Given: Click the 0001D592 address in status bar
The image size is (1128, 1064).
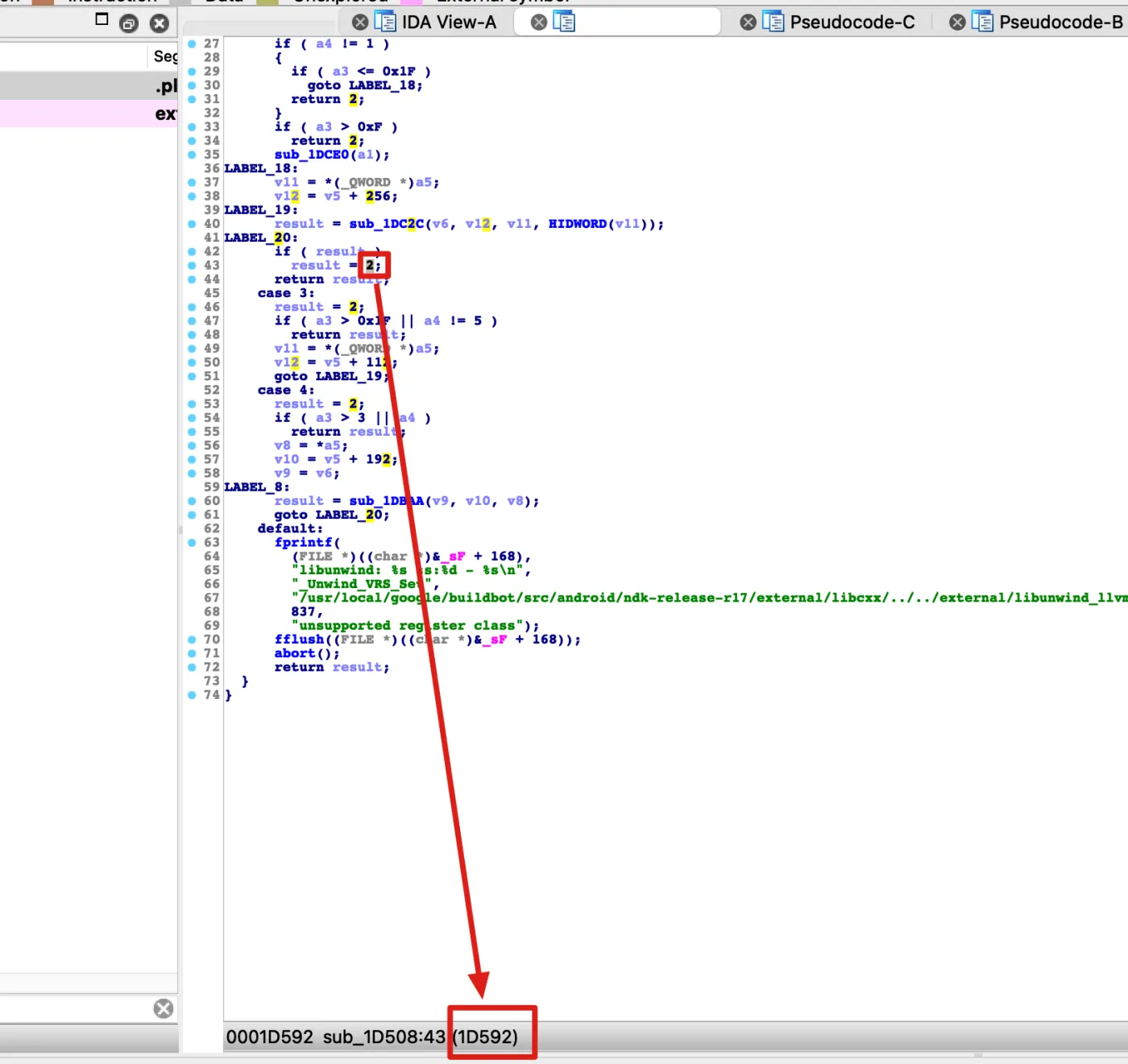Looking at the screenshot, I should coord(269,1037).
